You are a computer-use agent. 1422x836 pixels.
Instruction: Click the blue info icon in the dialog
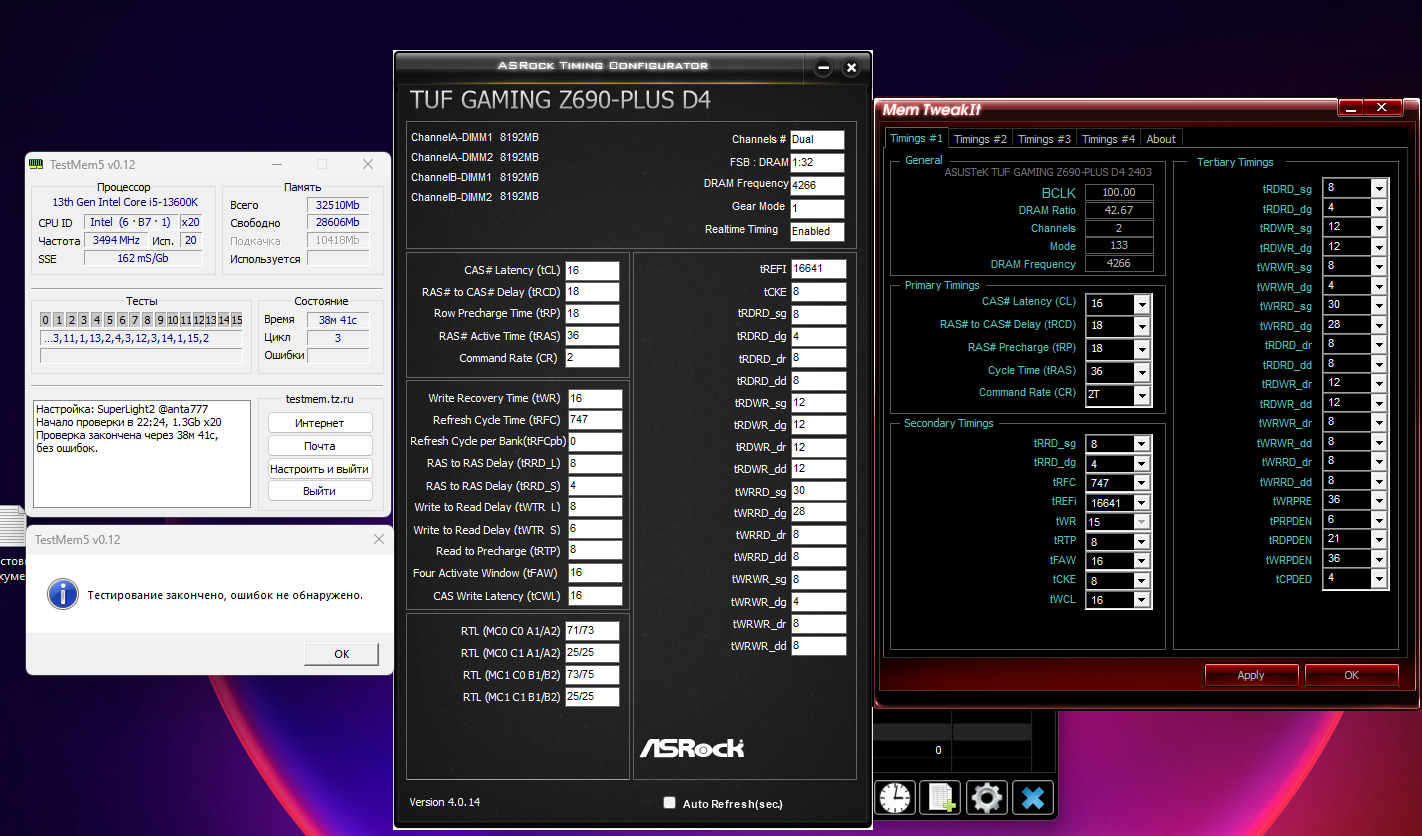[x=63, y=595]
